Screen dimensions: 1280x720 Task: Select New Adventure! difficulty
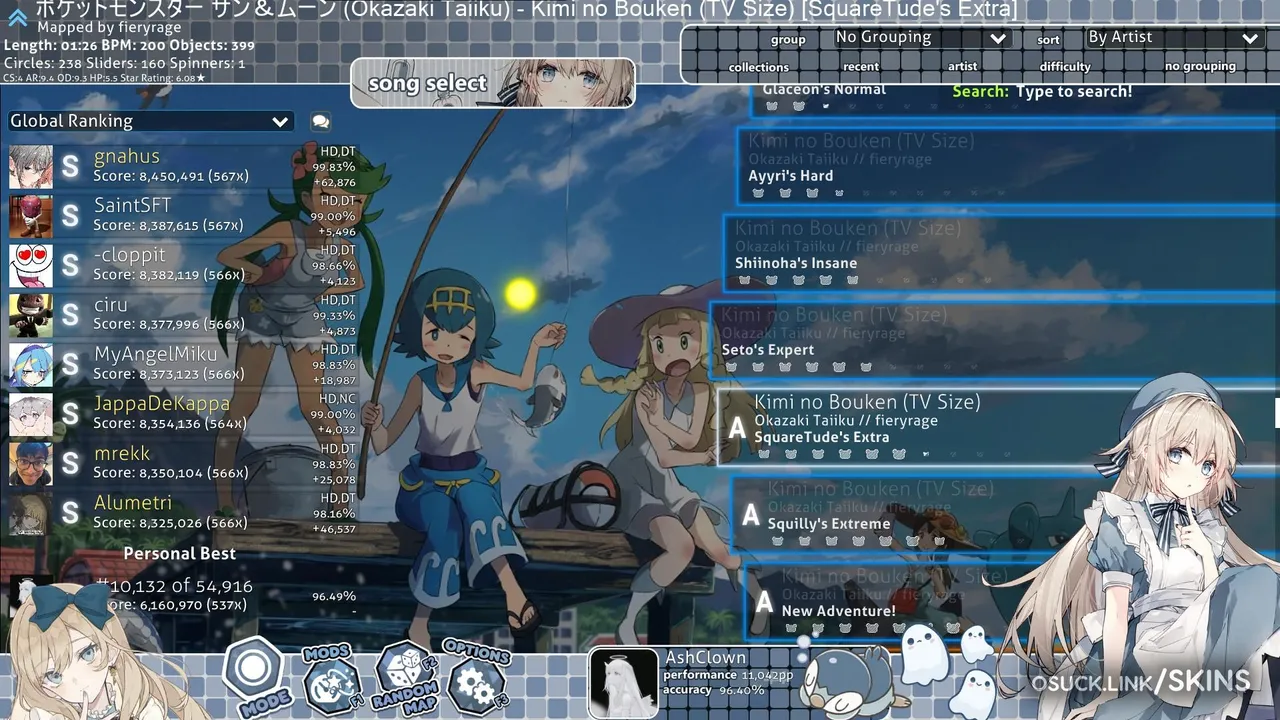point(1012,601)
